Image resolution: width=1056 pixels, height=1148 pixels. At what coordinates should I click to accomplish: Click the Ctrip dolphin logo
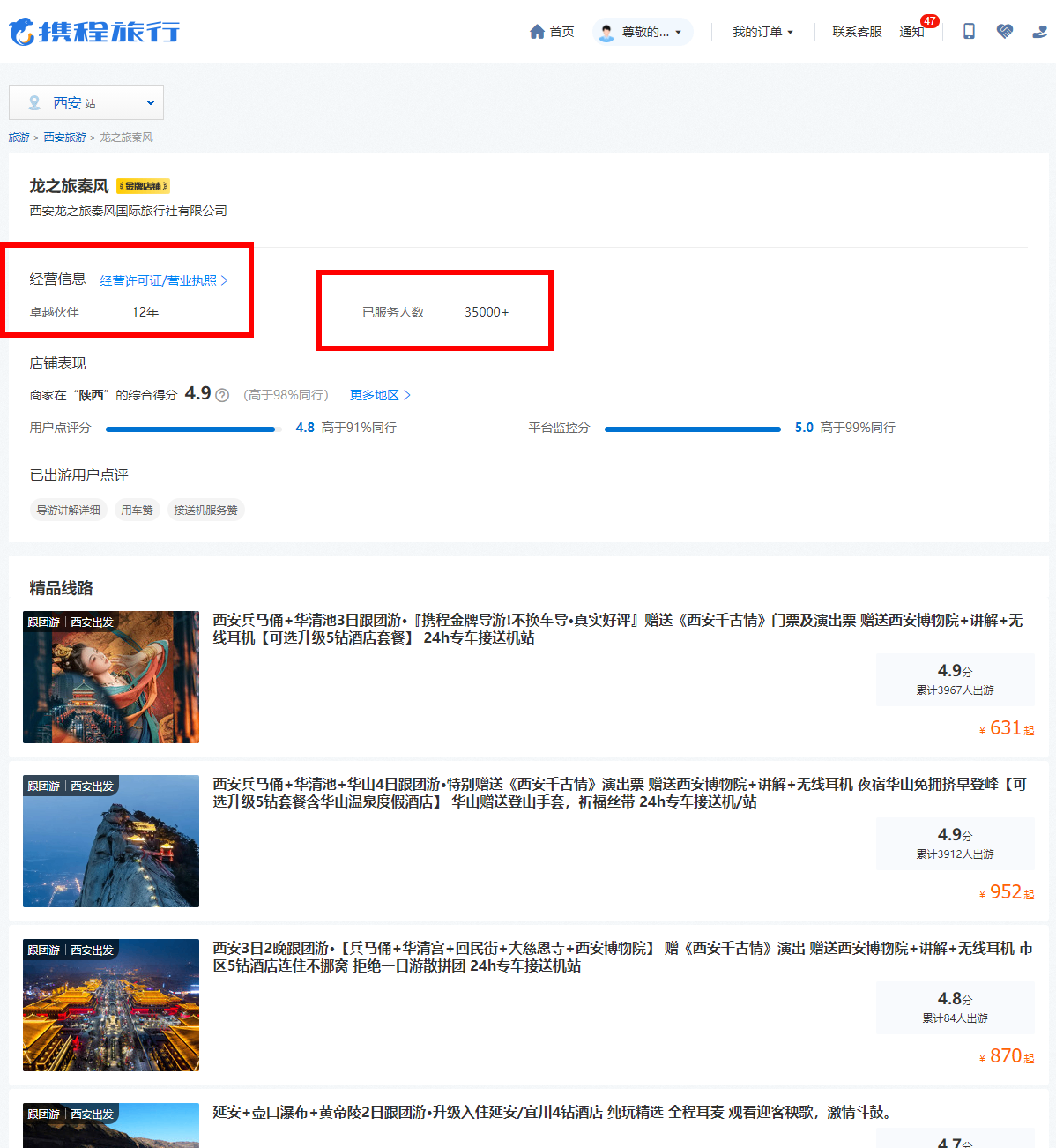[94, 32]
